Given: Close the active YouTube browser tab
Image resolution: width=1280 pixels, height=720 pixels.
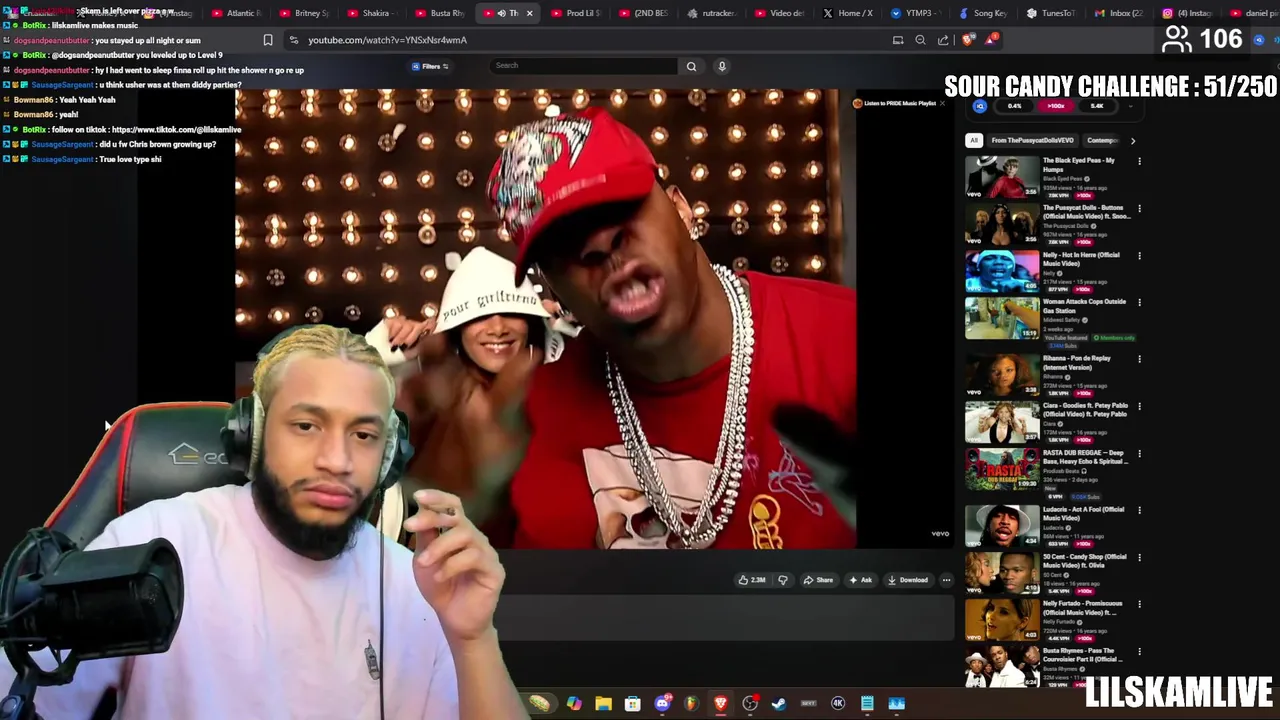Looking at the screenshot, I should (530, 13).
